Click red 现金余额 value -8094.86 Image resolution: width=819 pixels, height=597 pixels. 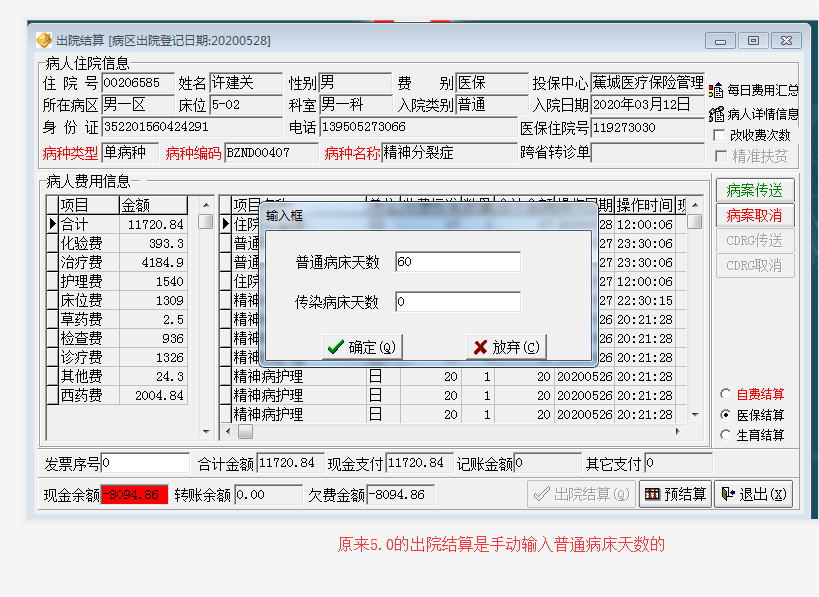(x=134, y=495)
